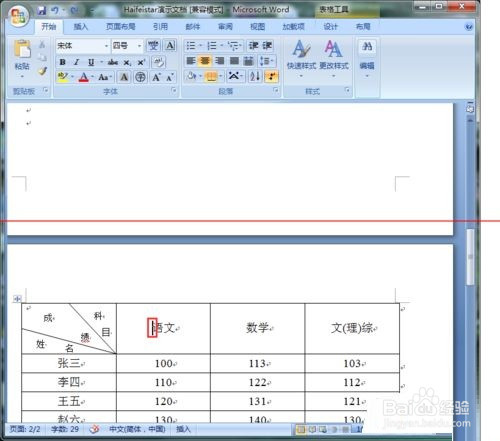The width and height of the screenshot is (500, 441).
Task: Open Word help question mark
Action: (x=469, y=27)
